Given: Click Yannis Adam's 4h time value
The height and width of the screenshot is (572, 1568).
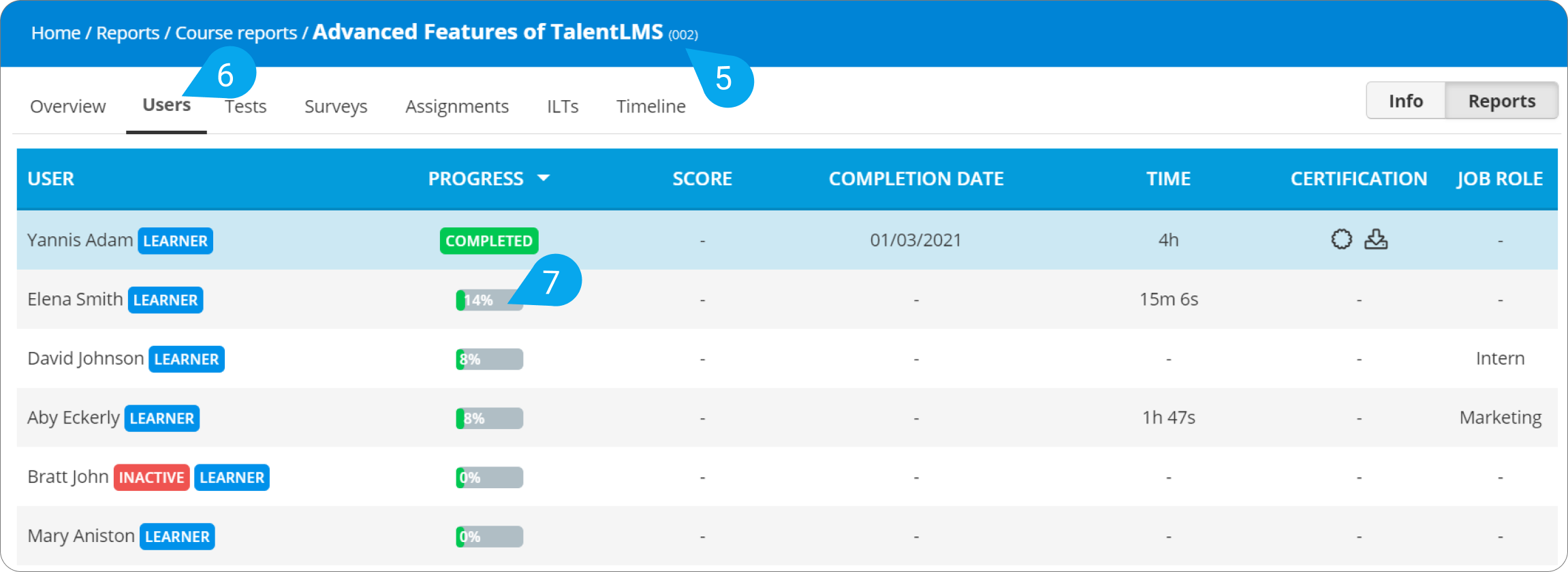Looking at the screenshot, I should (1169, 240).
